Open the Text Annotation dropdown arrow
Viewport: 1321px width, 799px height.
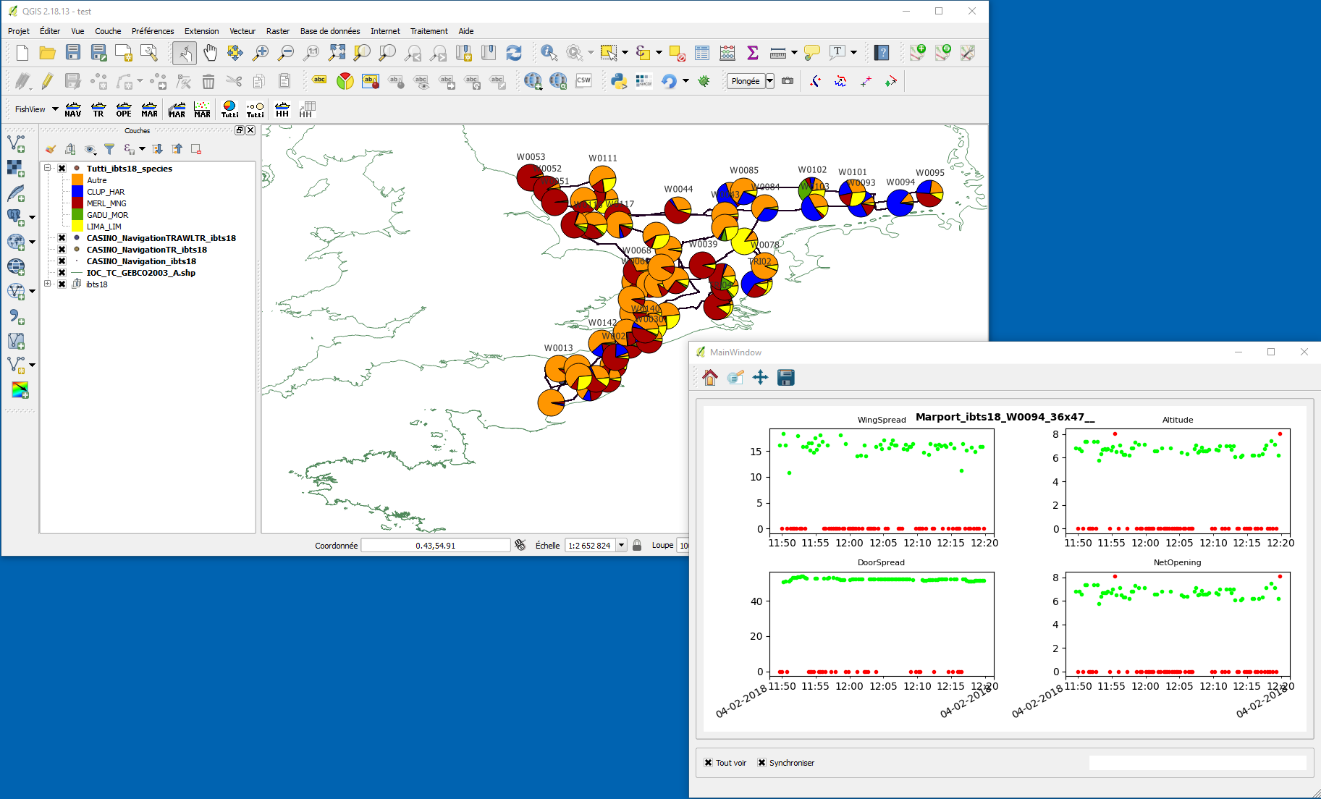click(x=854, y=52)
